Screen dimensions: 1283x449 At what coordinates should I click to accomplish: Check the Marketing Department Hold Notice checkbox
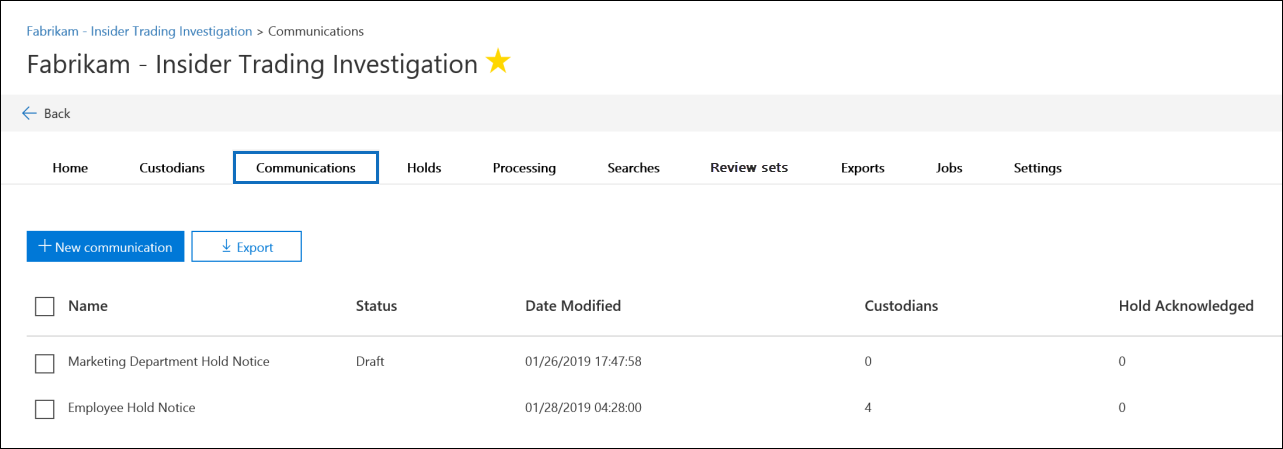44,363
